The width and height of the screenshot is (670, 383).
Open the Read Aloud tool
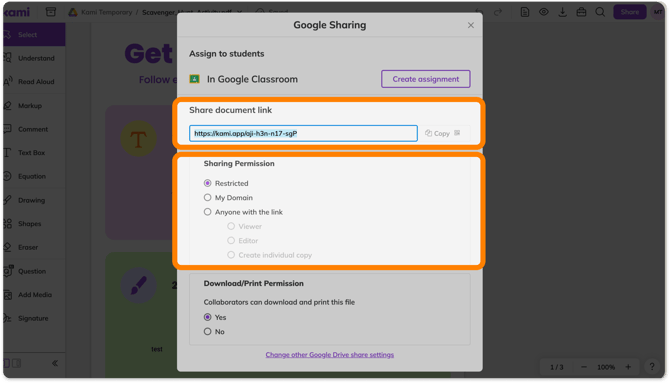pyautogui.click(x=33, y=82)
